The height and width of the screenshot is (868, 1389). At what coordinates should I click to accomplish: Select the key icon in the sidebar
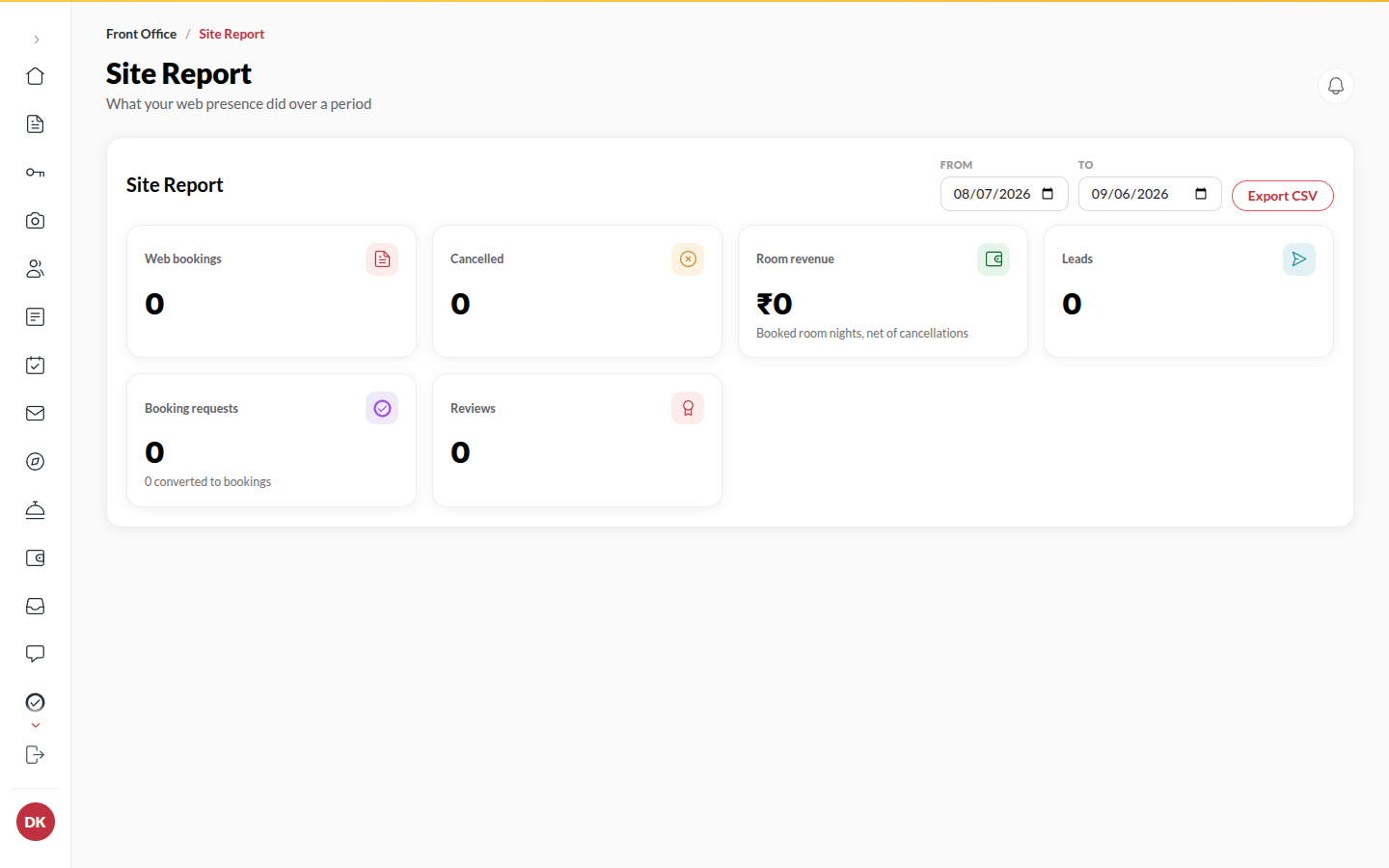[x=36, y=173]
